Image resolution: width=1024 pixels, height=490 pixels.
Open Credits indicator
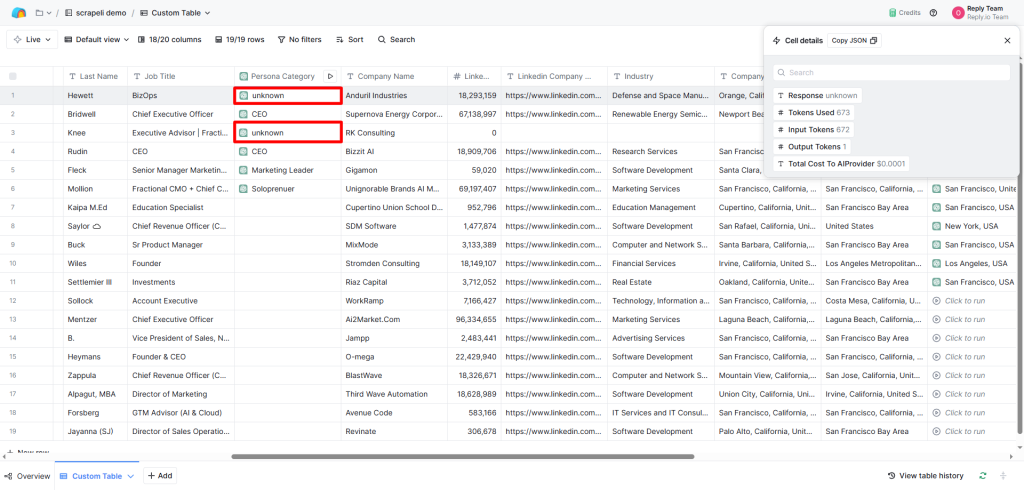904,12
